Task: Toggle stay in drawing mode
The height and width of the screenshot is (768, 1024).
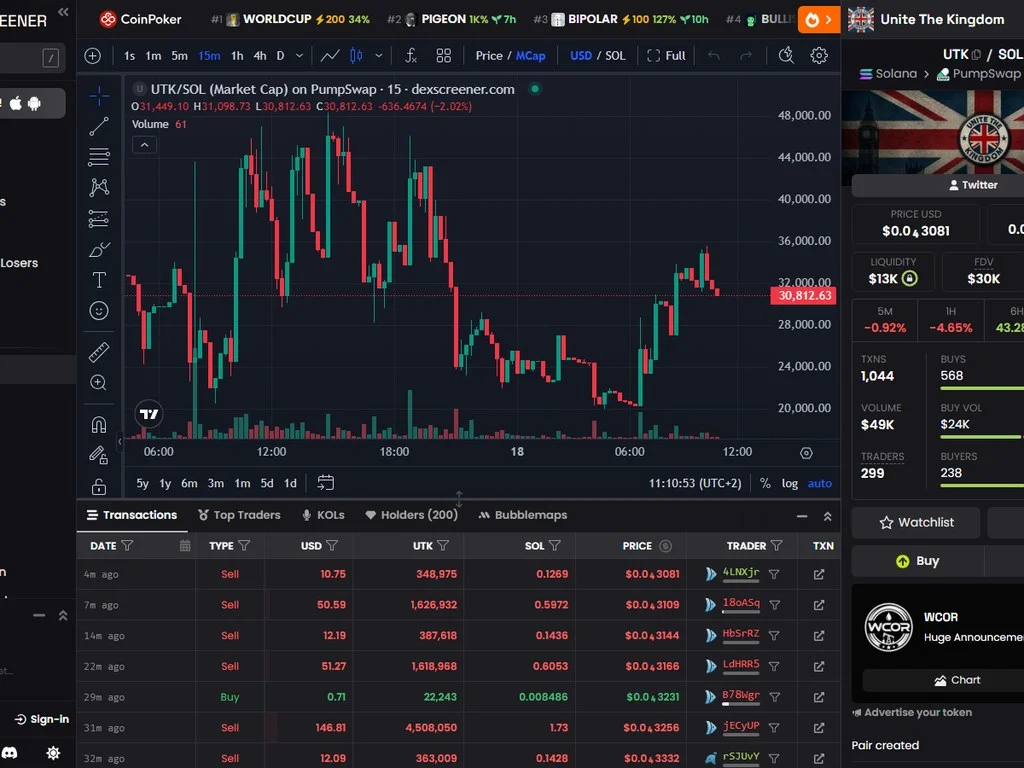Action: [x=99, y=455]
